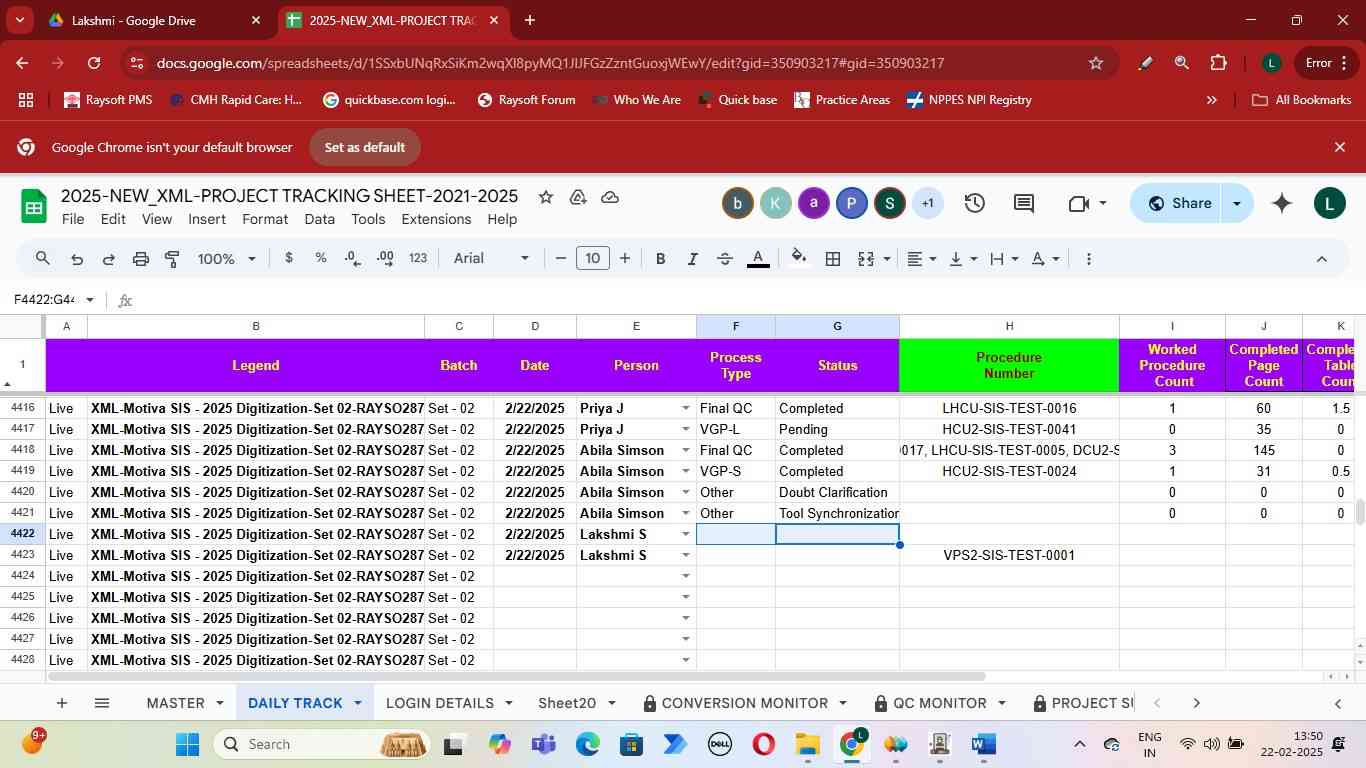Open horizontal align dropdown
Image resolution: width=1366 pixels, height=768 pixels.
(922, 259)
